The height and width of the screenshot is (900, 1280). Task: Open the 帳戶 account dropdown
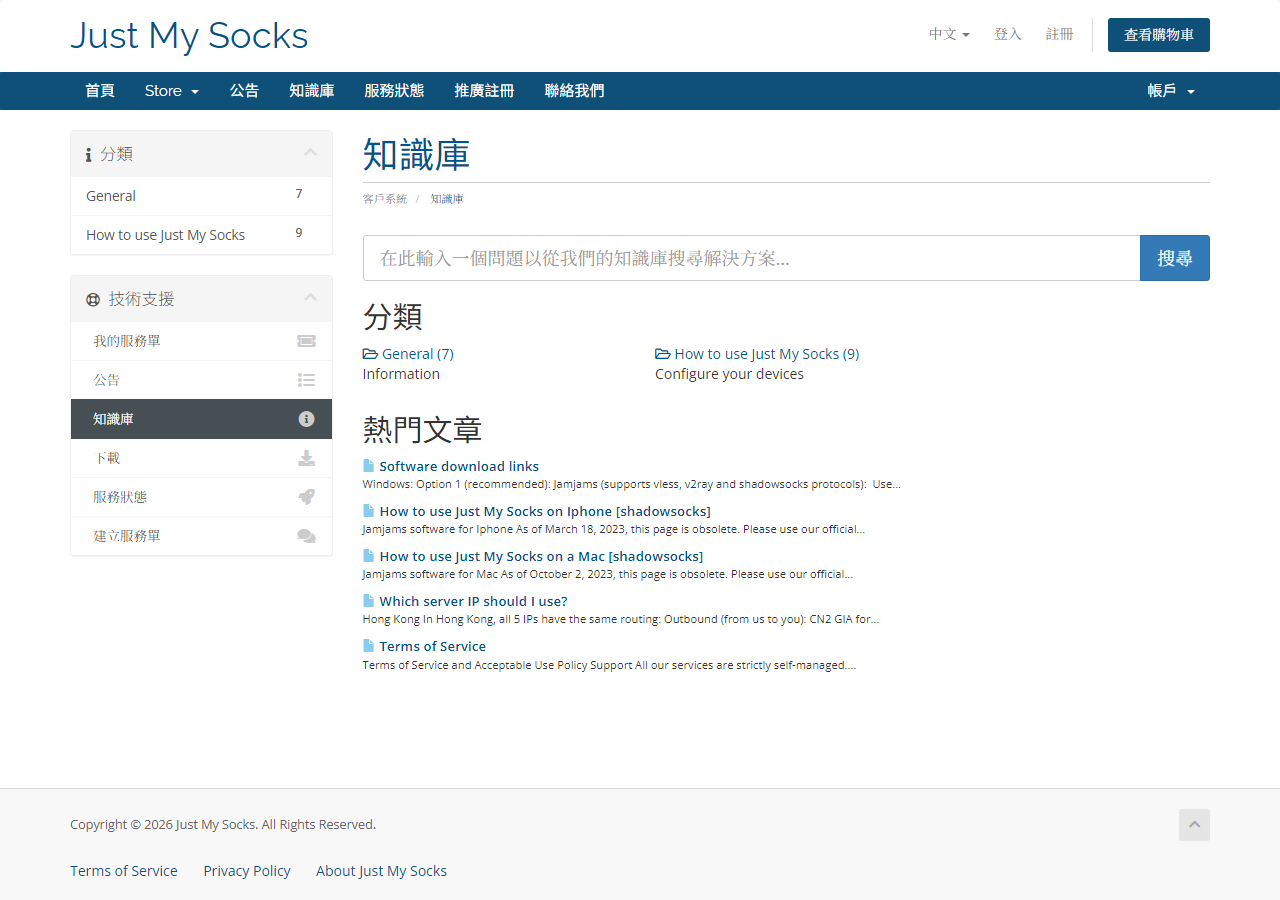[1171, 91]
